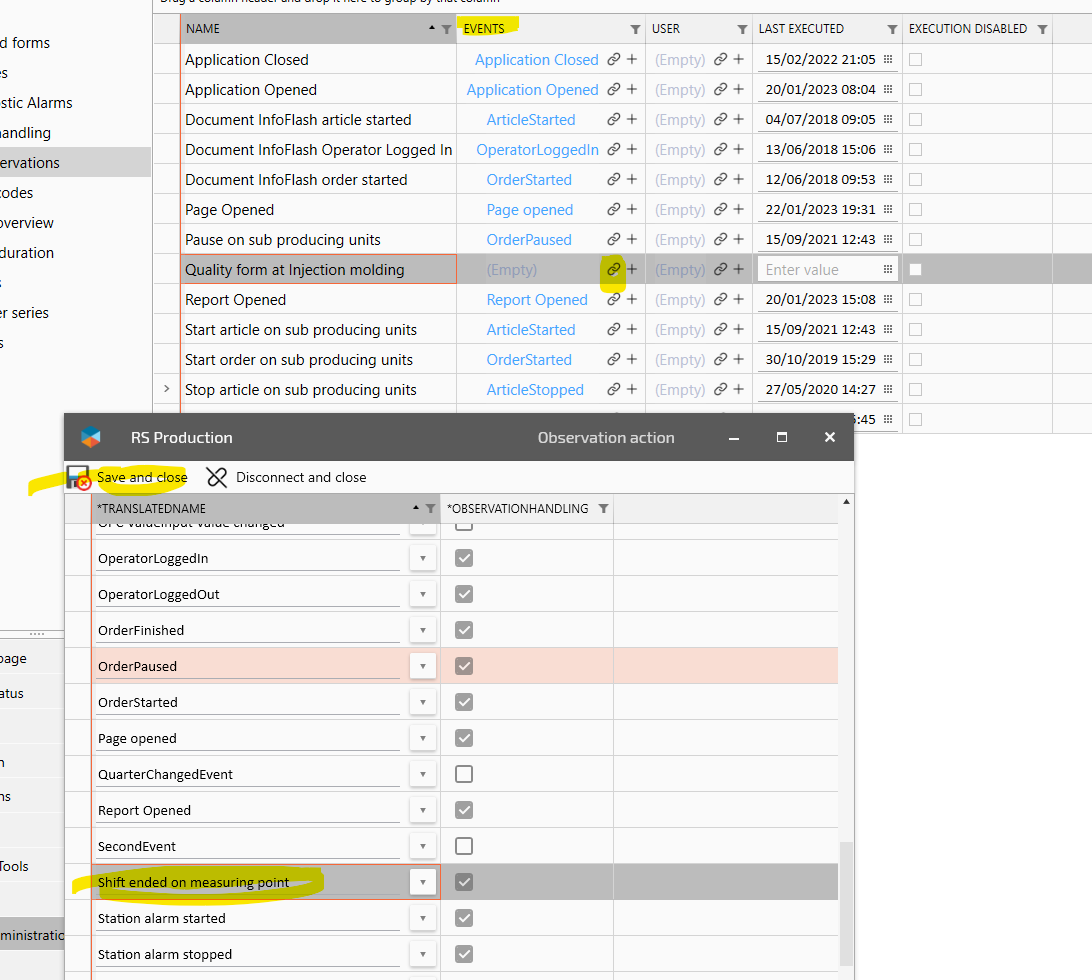Click plus icon in Application Closed Events cell

coord(632,60)
